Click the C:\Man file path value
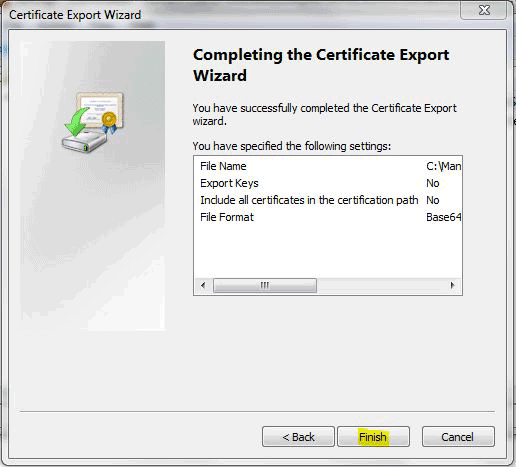Screen dimensions: 516x467 [443, 166]
